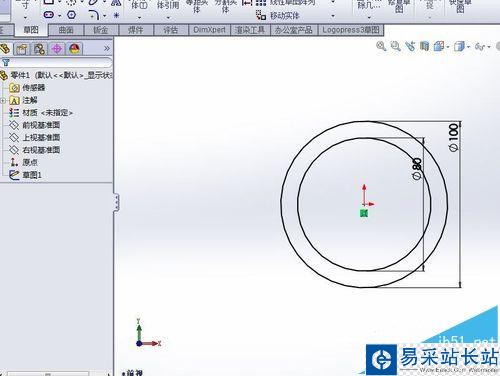The image size is (500, 376).
Task: Switch to the 评估 evaluate tab
Action: click(170, 30)
